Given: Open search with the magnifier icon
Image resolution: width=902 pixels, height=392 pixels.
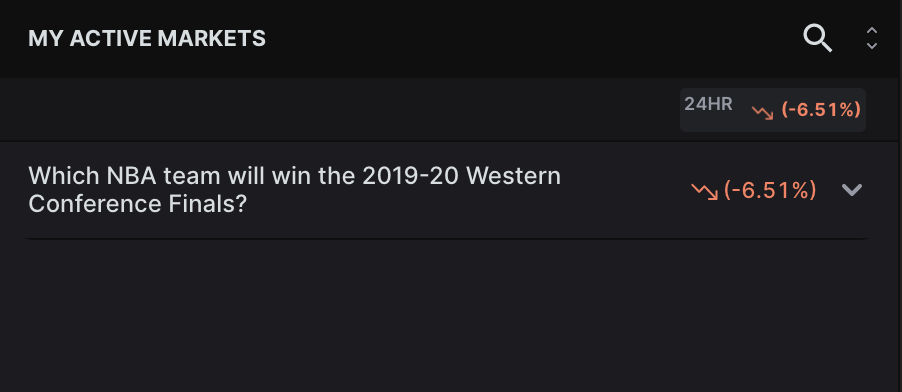Looking at the screenshot, I should pyautogui.click(x=817, y=39).
